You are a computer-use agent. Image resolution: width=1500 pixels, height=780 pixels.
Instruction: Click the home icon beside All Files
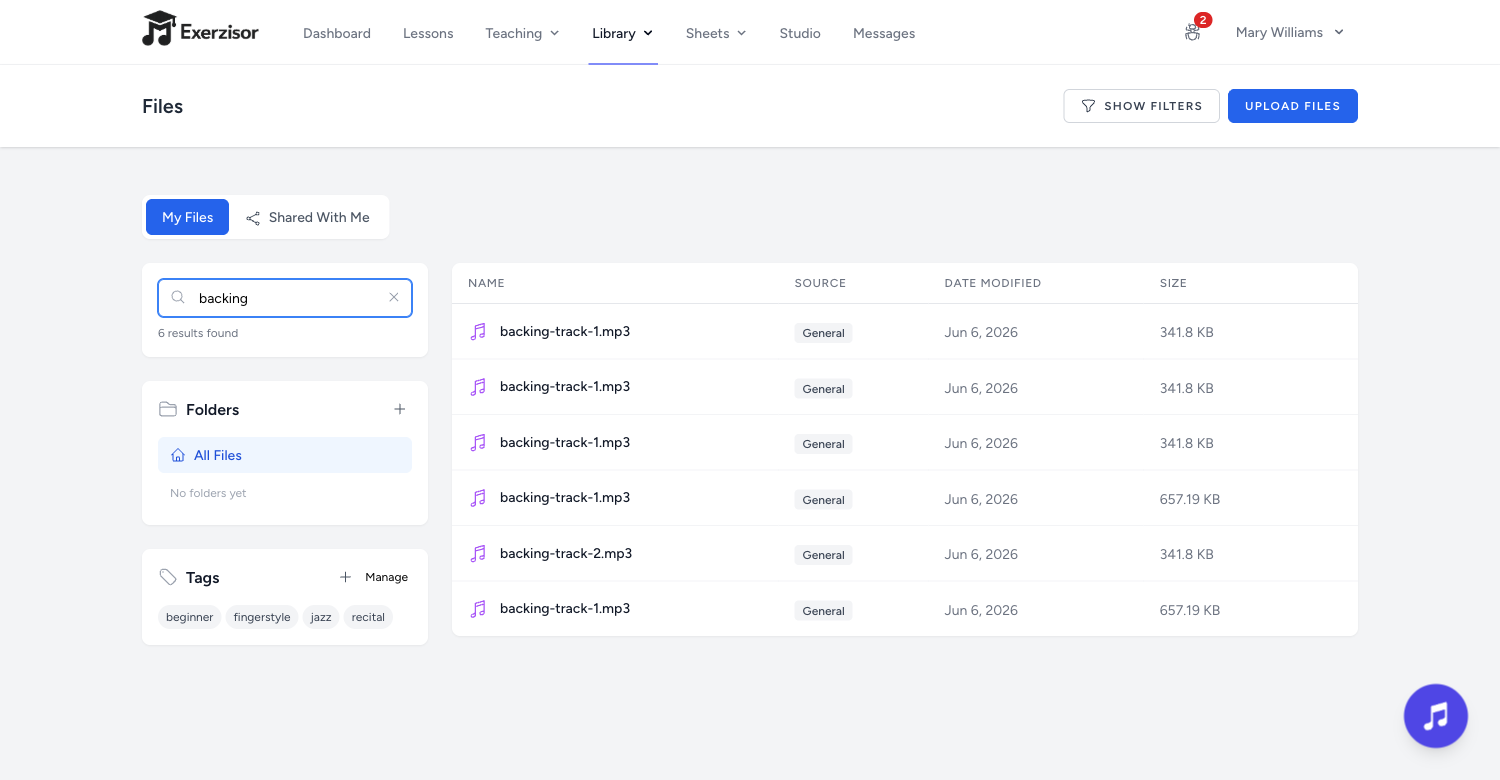click(178, 455)
